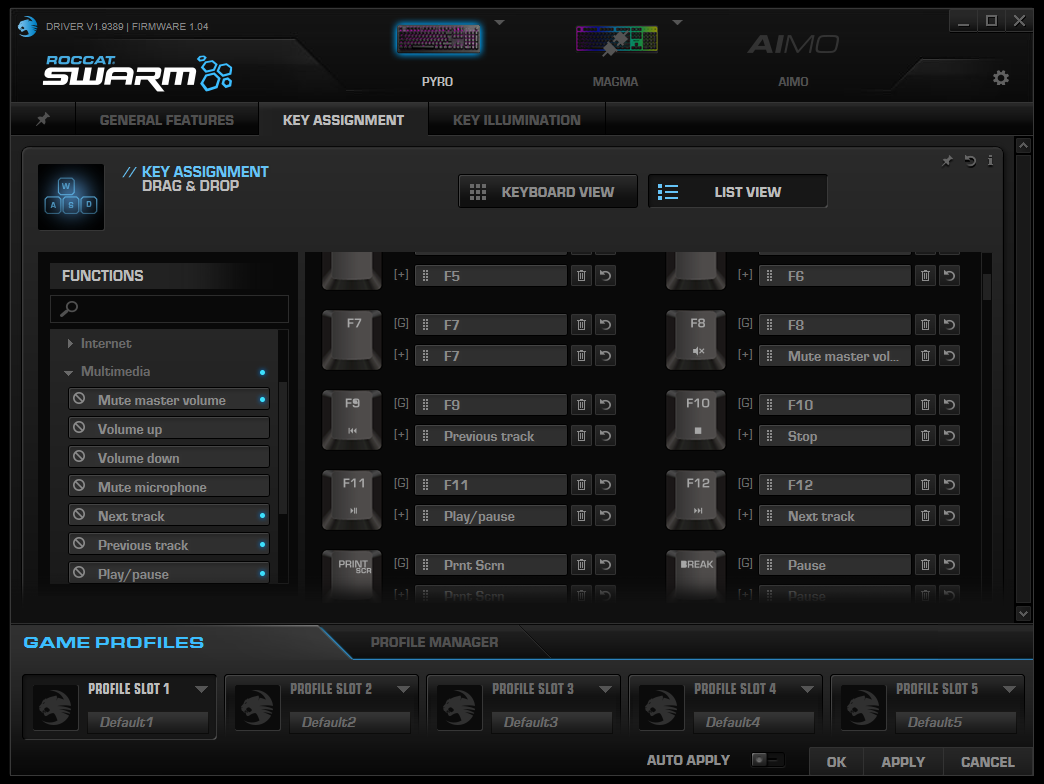Reset the F11 standard [G] assignment
1044x784 pixels.
click(x=605, y=485)
